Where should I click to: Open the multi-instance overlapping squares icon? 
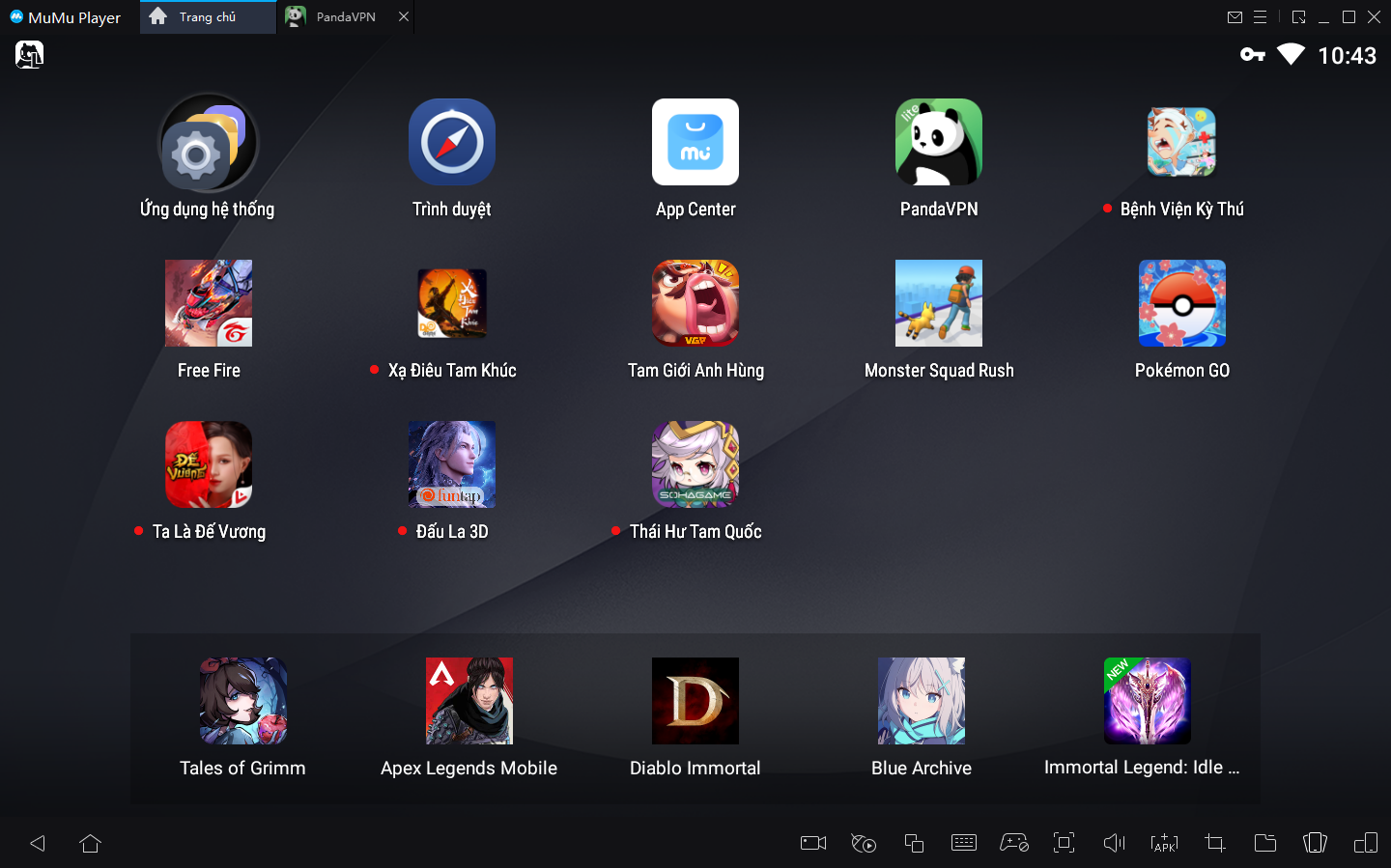tap(914, 843)
